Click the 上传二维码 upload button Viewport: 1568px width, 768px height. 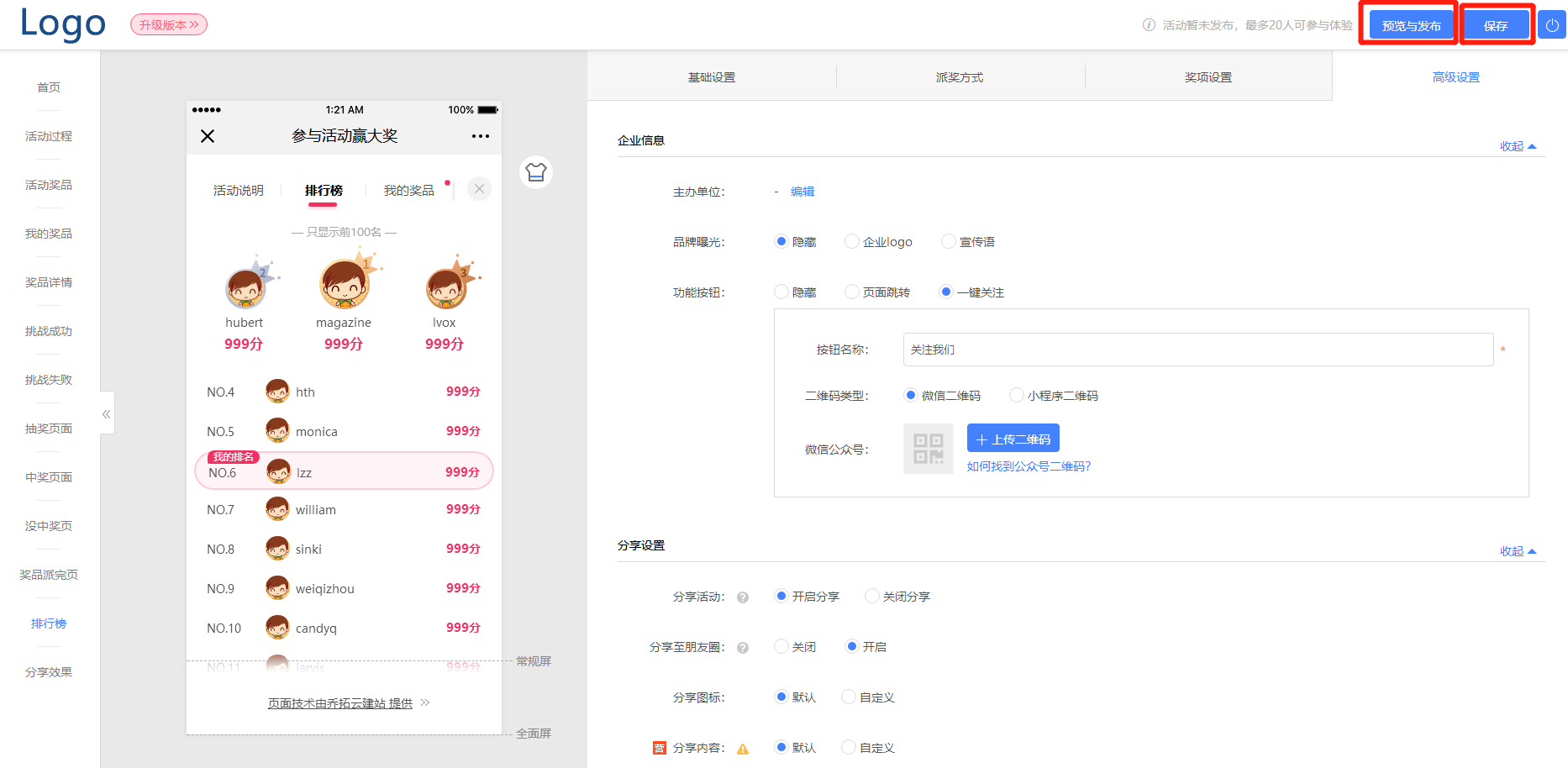[x=1013, y=438]
